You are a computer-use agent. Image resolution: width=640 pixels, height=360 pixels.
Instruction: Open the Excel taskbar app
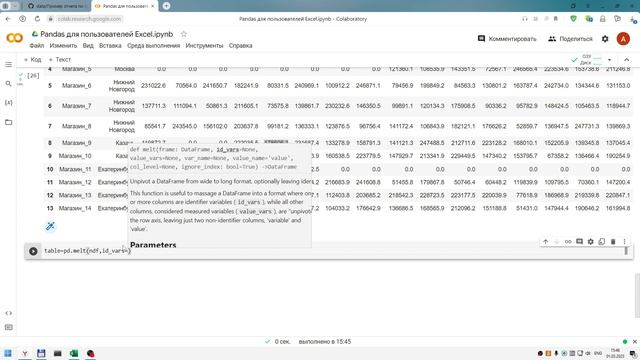coord(74,353)
